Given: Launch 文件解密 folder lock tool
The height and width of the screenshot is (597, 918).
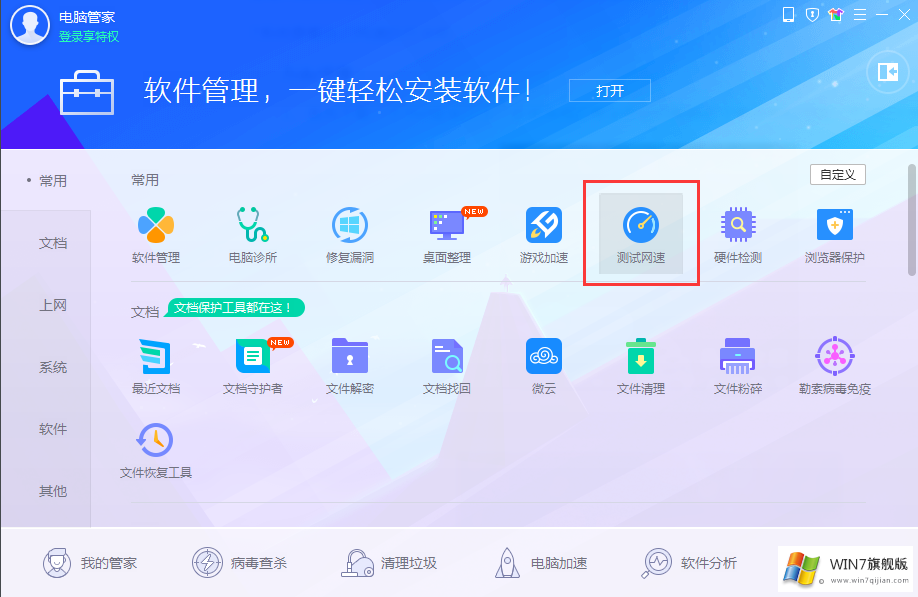Looking at the screenshot, I should pyautogui.click(x=350, y=356).
